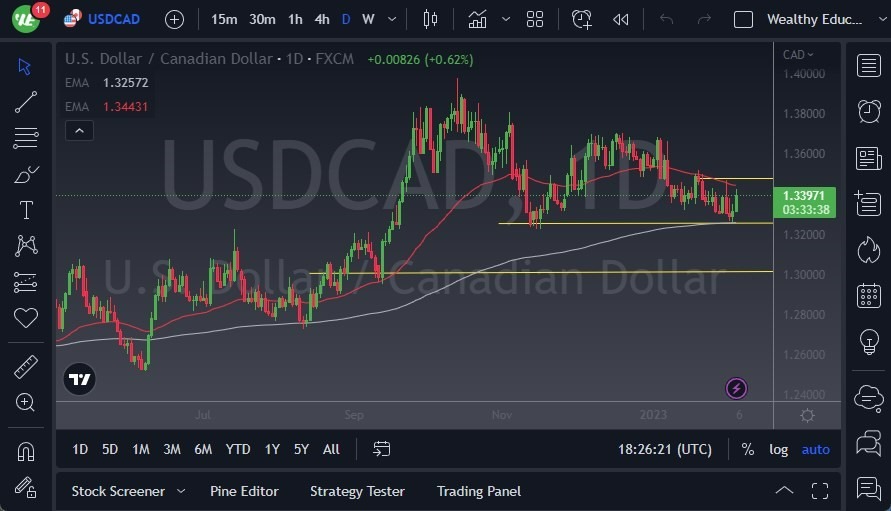Open the indicator templates grid

(535, 19)
